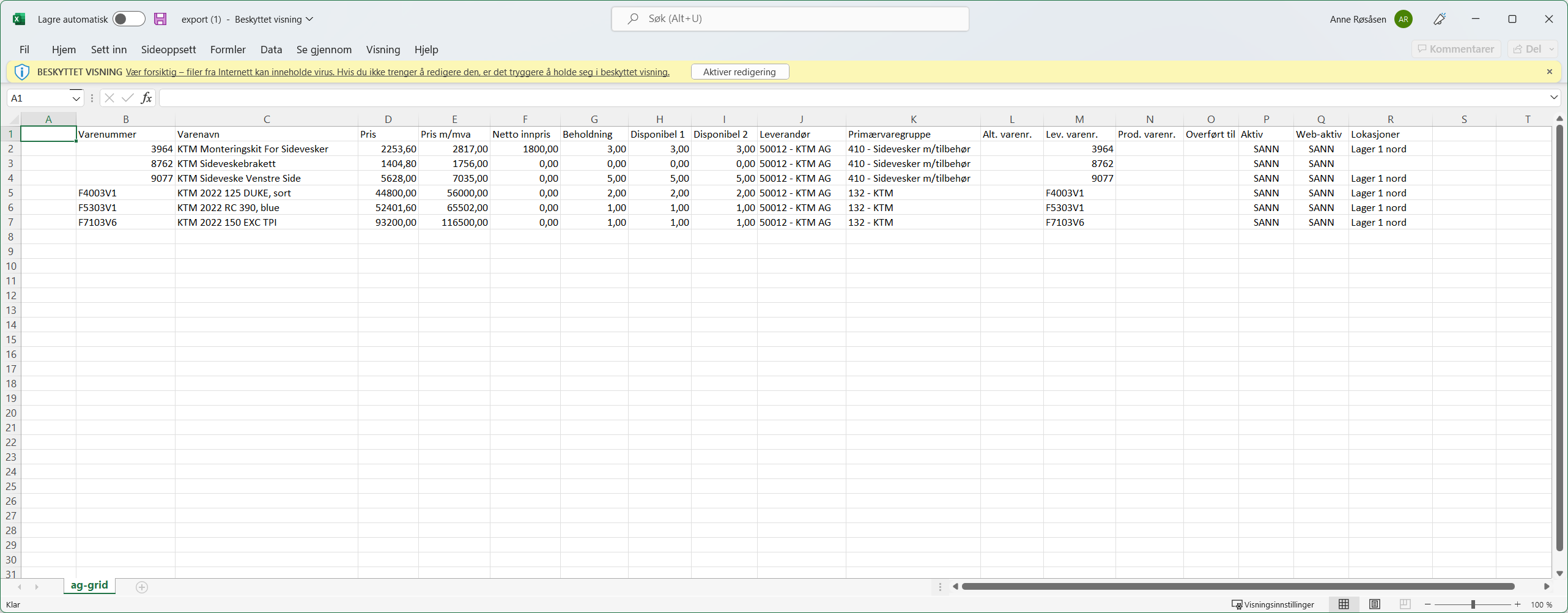This screenshot has width=1568, height=613.
Task: Click the purple Save disk icon
Action: coord(160,19)
